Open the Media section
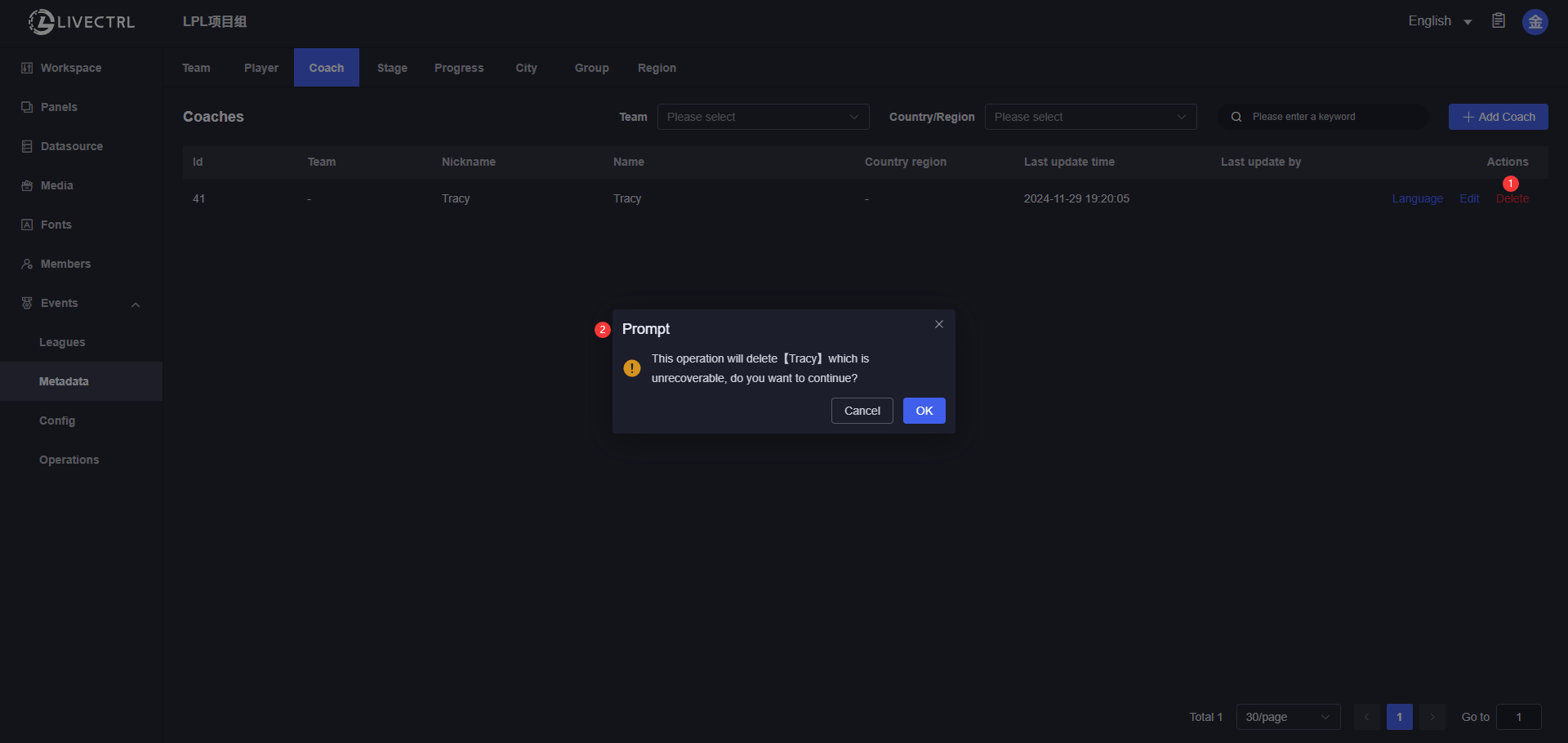 [56, 185]
